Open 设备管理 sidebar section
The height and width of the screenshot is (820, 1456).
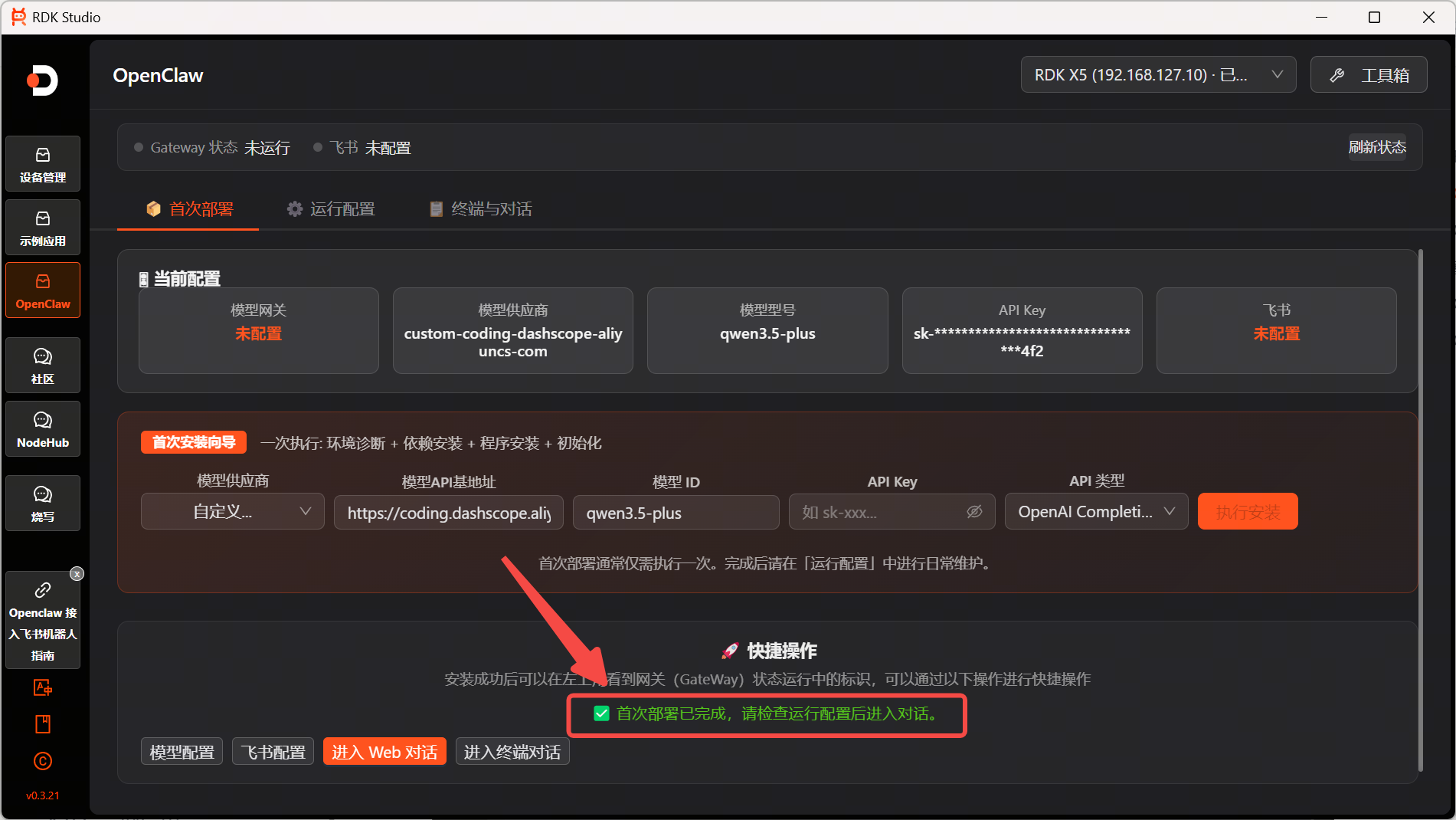point(43,164)
